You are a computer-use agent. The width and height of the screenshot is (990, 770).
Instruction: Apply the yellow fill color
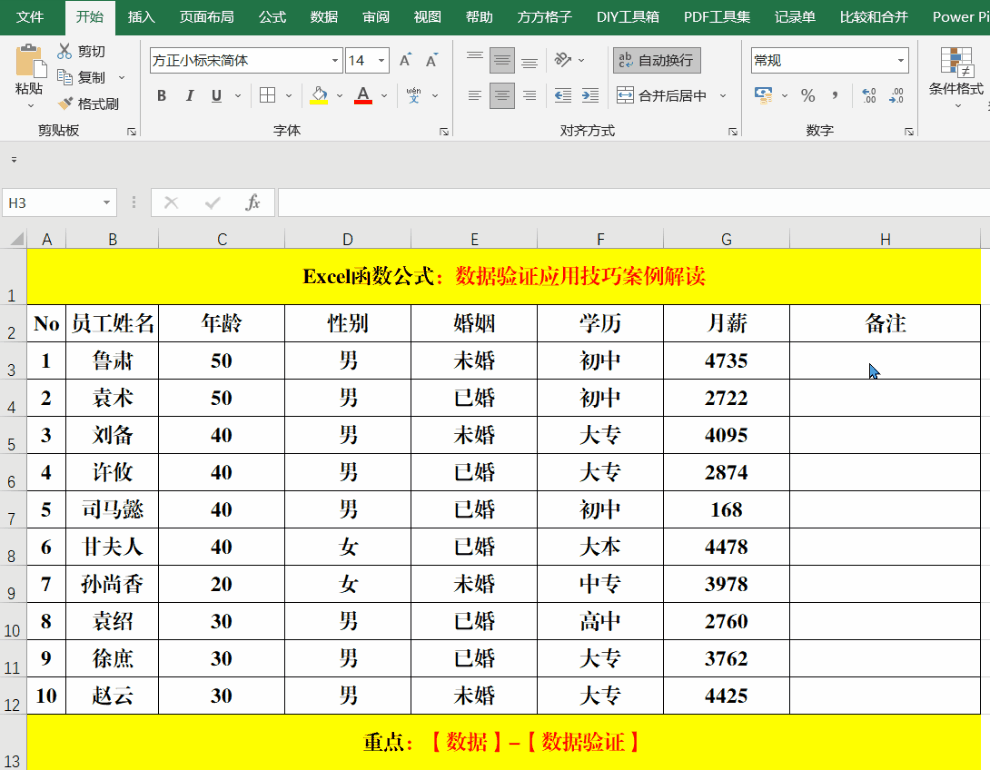(319, 95)
